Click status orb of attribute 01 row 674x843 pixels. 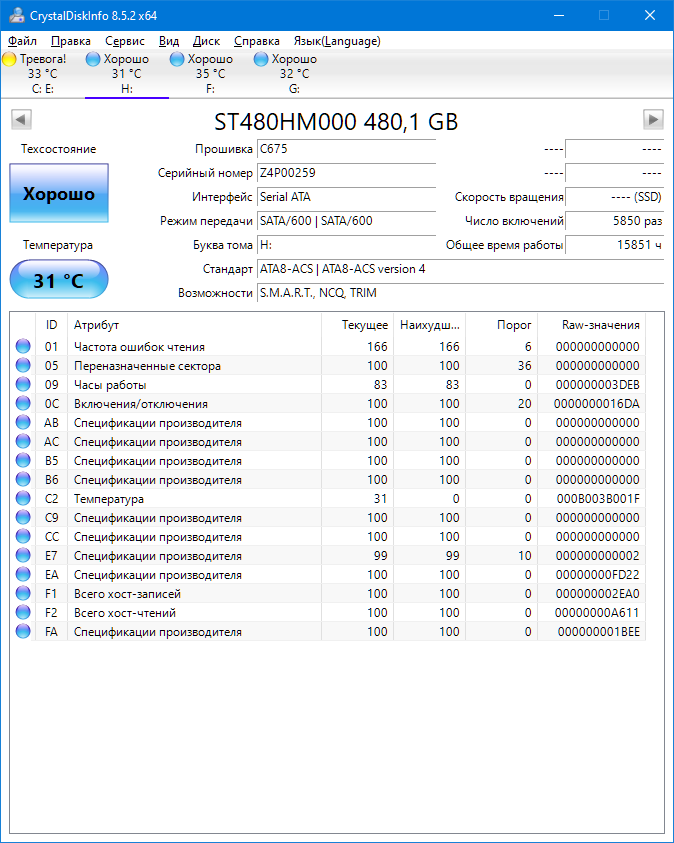pyautogui.click(x=23, y=346)
